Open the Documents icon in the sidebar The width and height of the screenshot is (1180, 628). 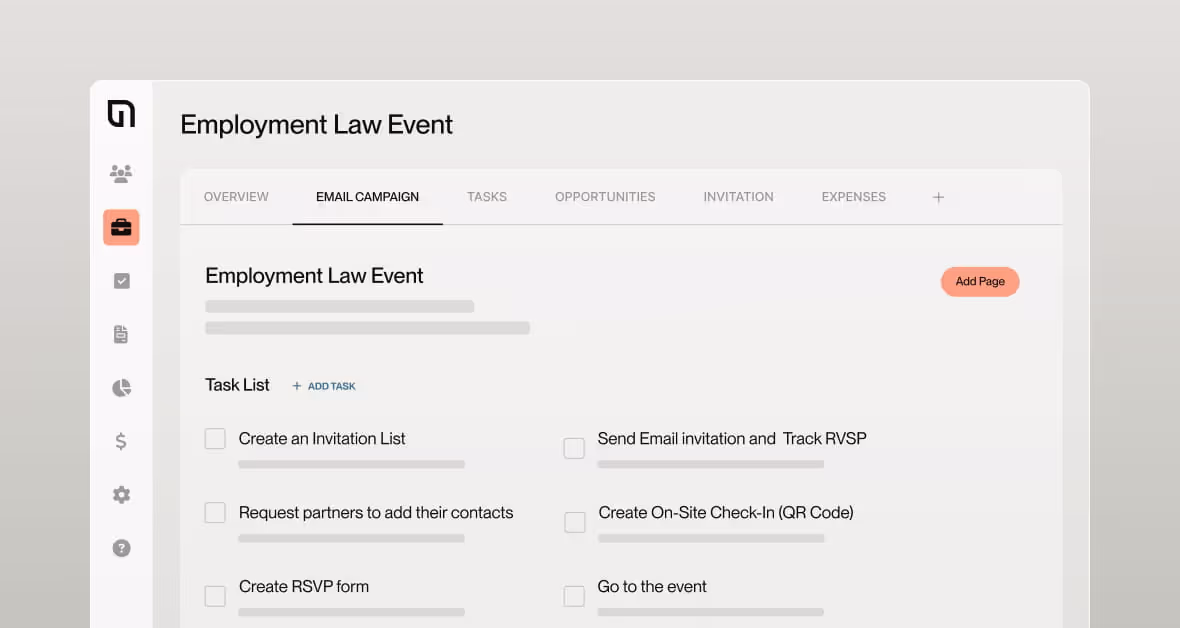pyautogui.click(x=121, y=333)
